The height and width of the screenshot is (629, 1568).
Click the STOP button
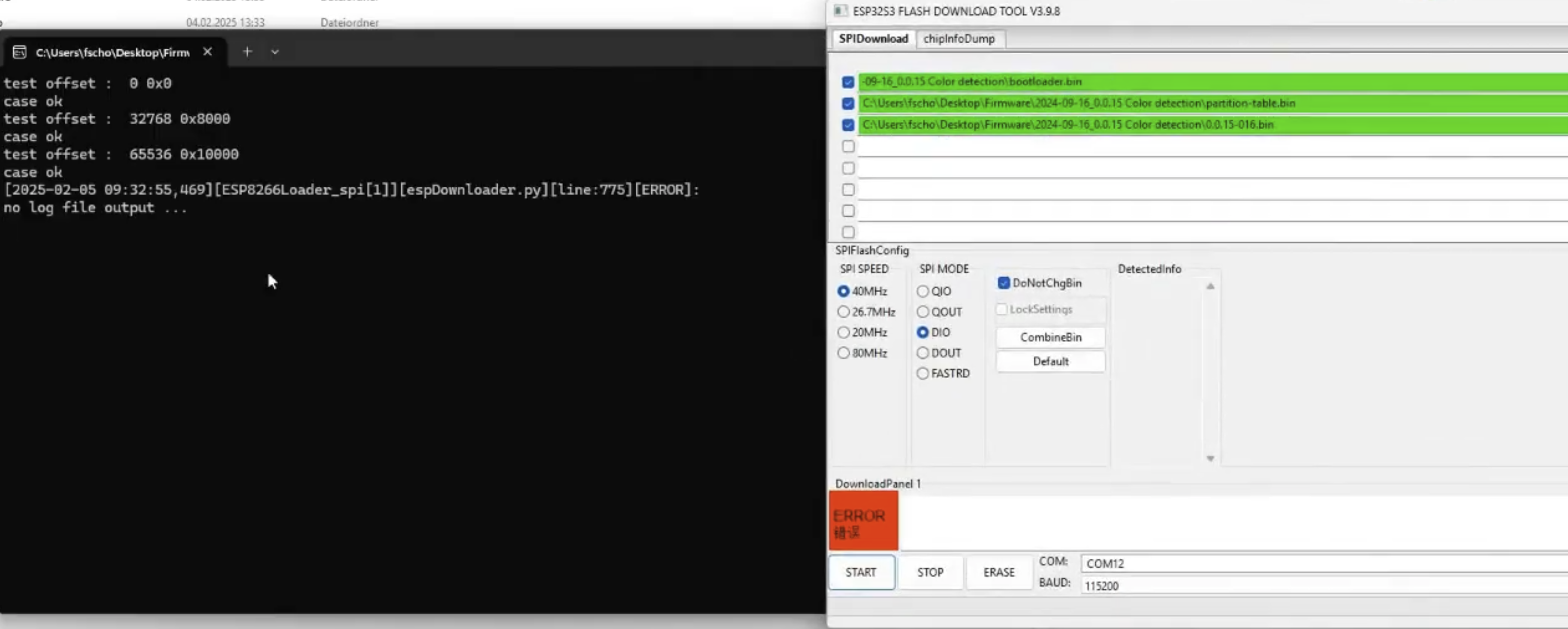tap(930, 572)
